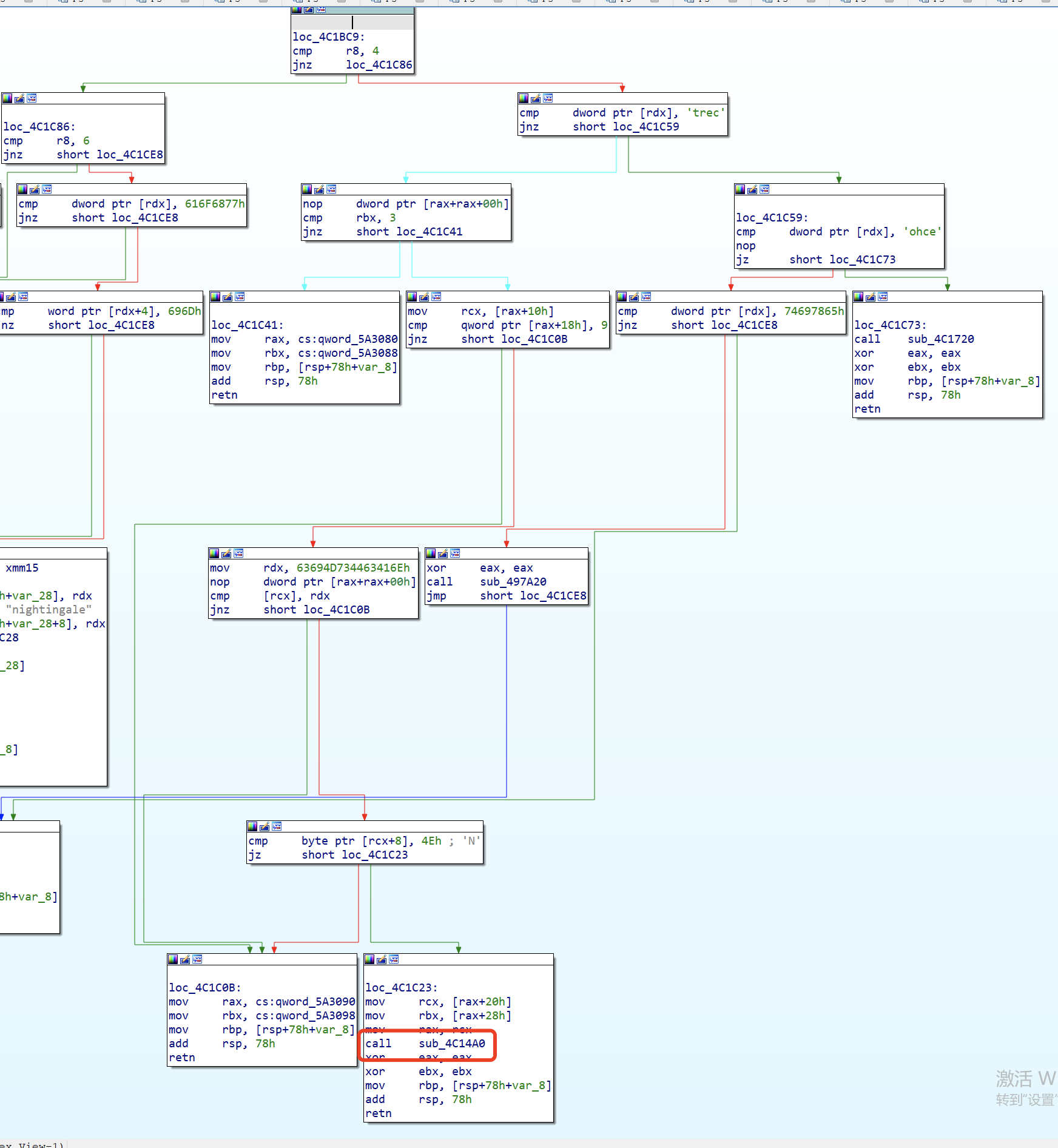Screen dimensions: 1058x1148
Task: Click the color icon on the 'trec' compare node
Action: click(524, 98)
